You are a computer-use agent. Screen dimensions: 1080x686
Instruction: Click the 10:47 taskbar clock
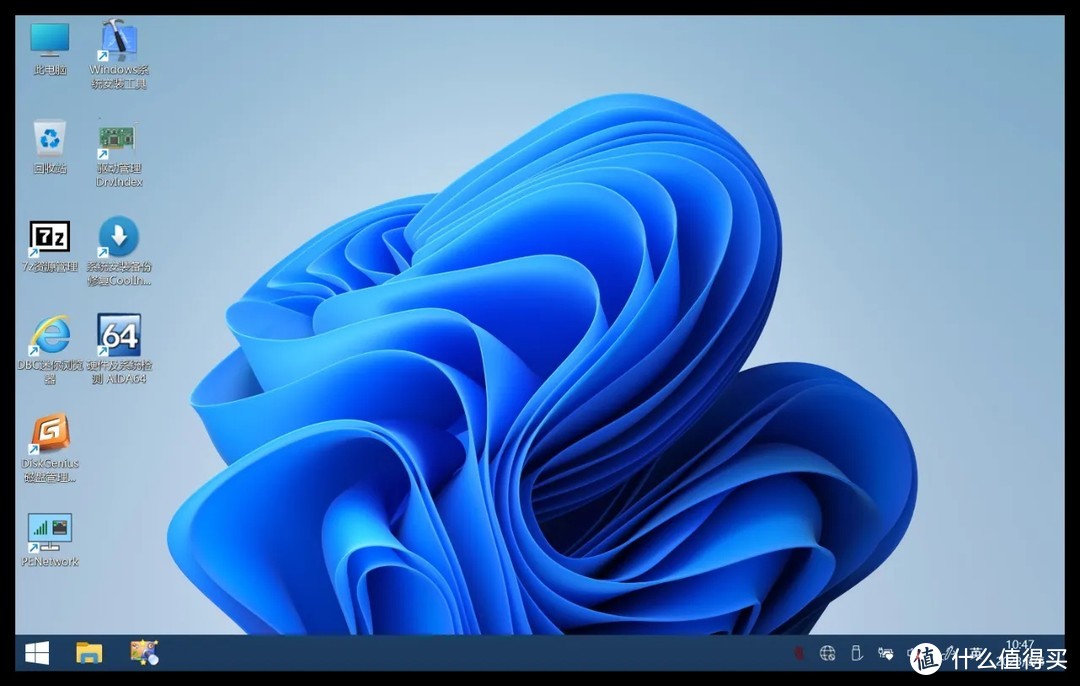pos(1020,645)
